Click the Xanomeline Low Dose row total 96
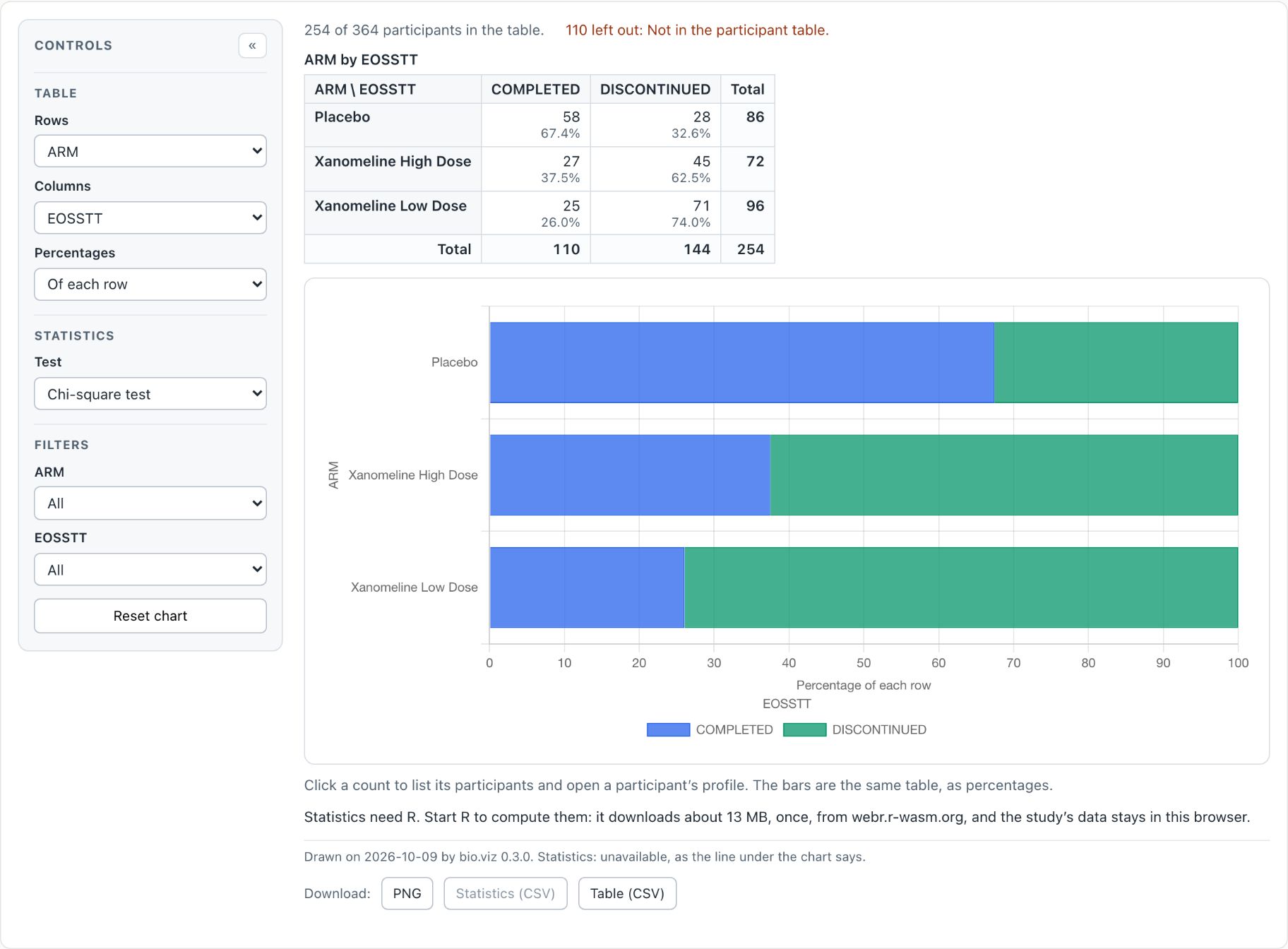Viewport: 1288px width, 949px height. [x=755, y=206]
